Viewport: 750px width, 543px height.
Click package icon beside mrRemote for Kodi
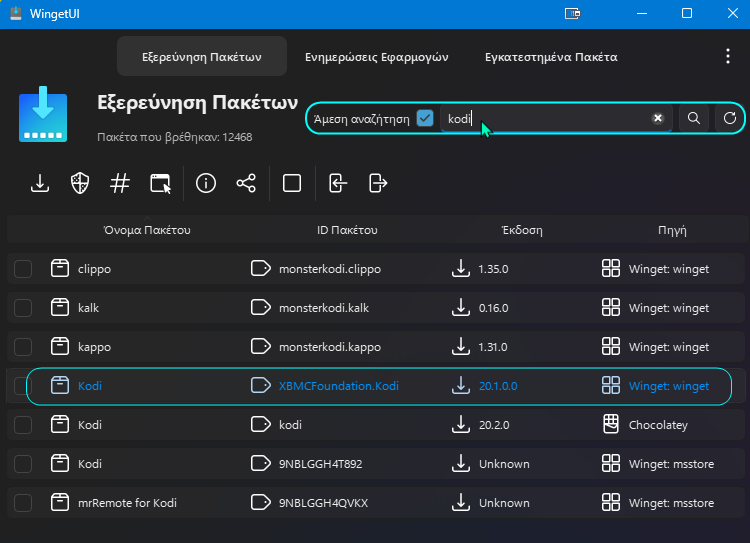60,502
